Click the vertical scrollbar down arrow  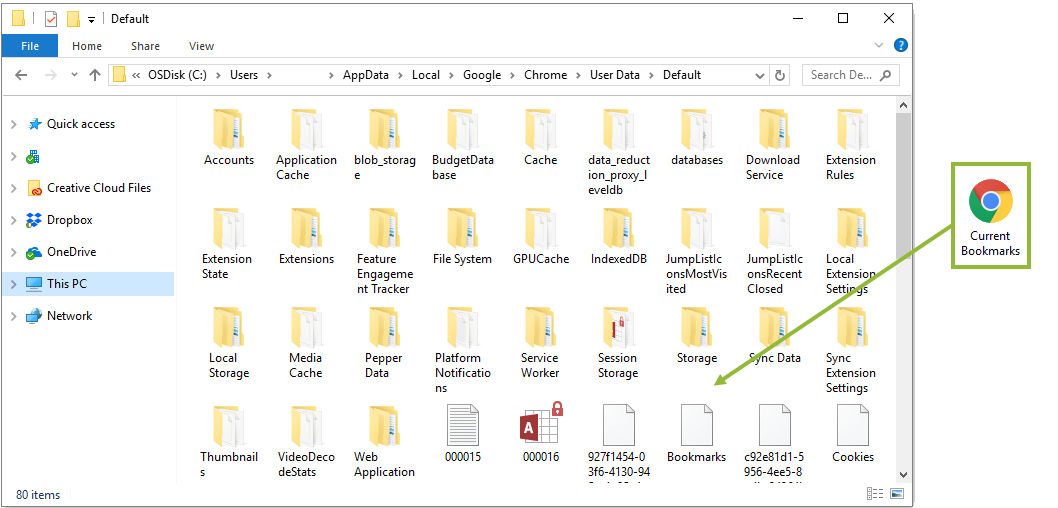pyautogui.click(x=904, y=474)
